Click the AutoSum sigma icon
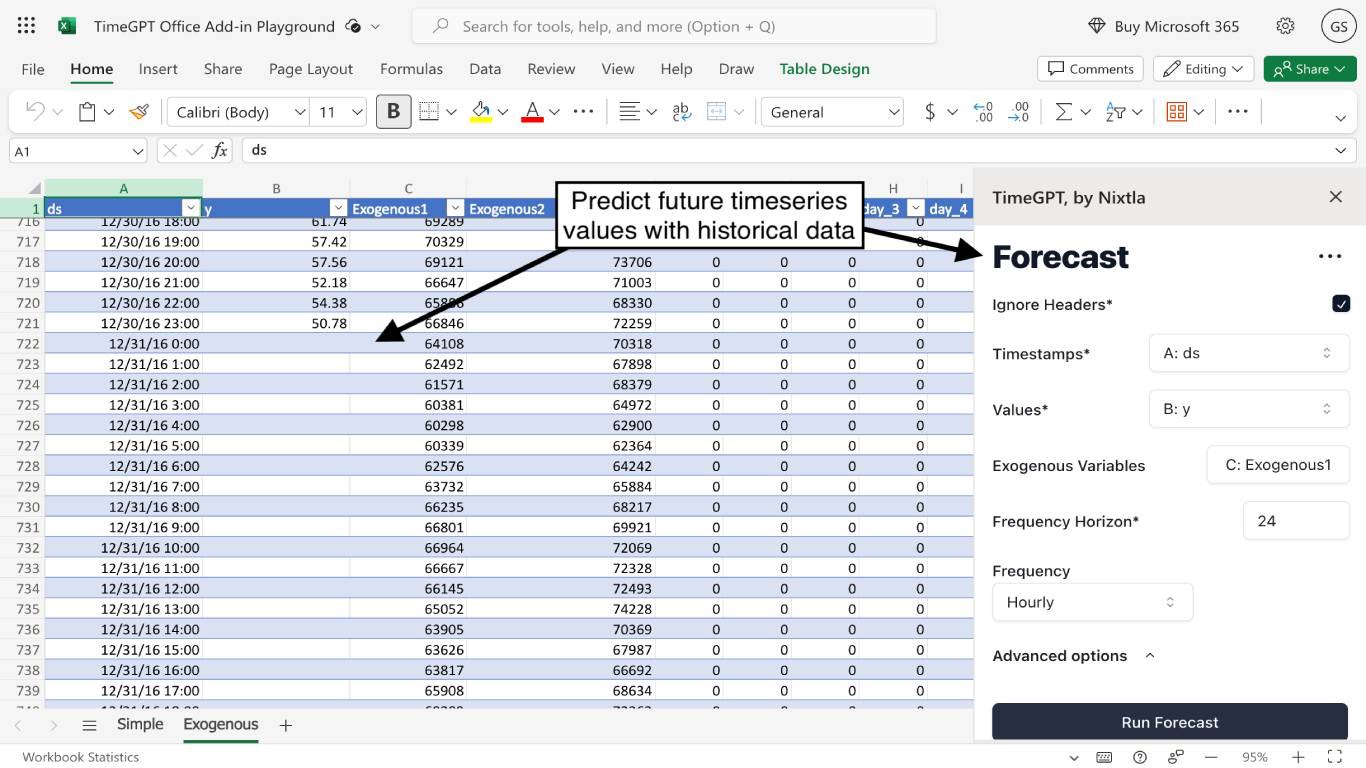Viewport: 1366px width, 768px height. [1064, 112]
